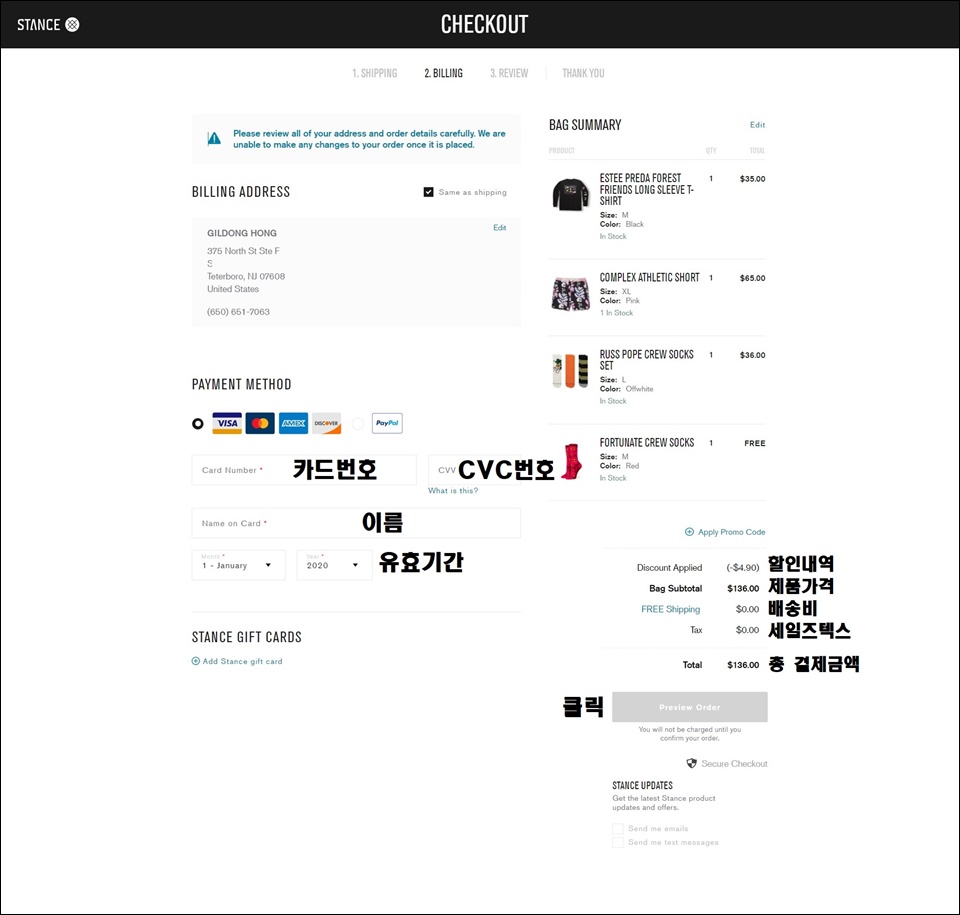The height and width of the screenshot is (915, 960).
Task: Click the Fortunate Crew Socks product title
Action: click(647, 443)
